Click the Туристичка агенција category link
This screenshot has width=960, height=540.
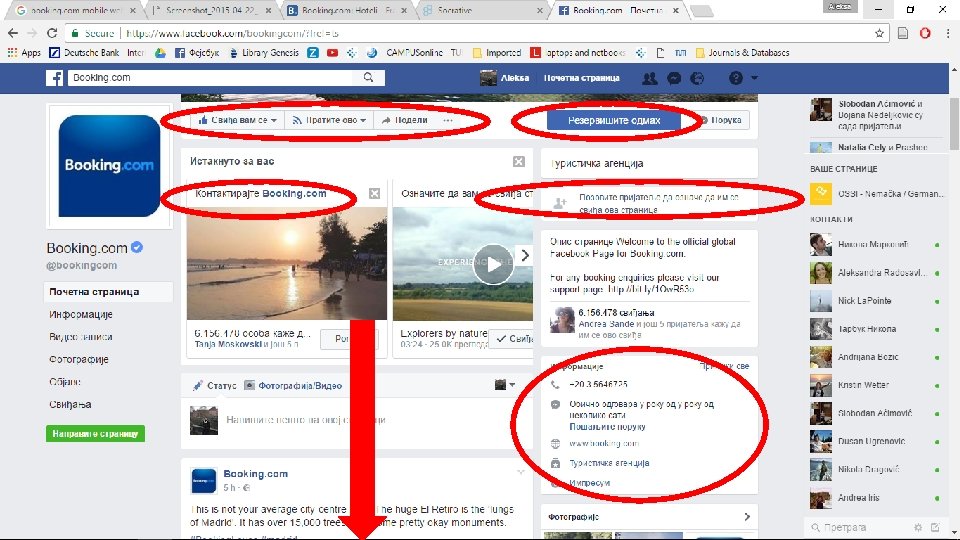coord(609,463)
